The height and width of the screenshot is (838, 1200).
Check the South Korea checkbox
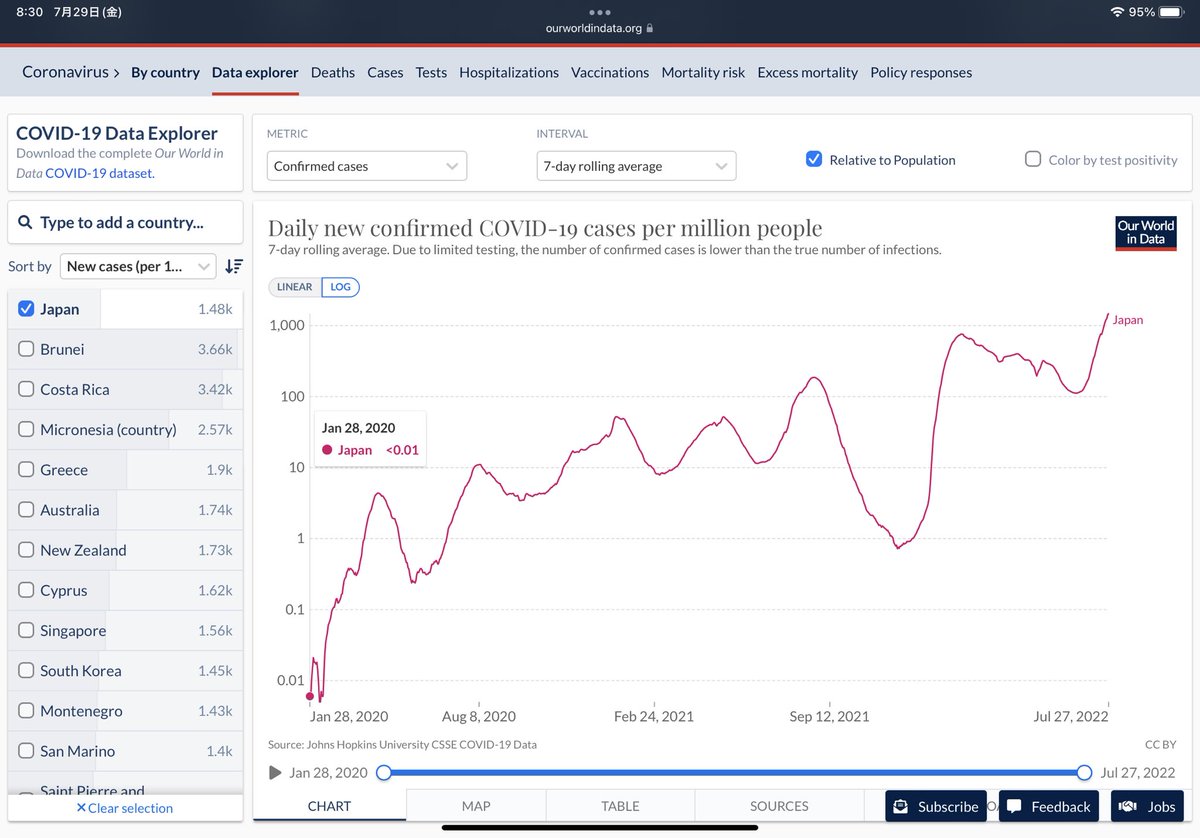(27, 670)
